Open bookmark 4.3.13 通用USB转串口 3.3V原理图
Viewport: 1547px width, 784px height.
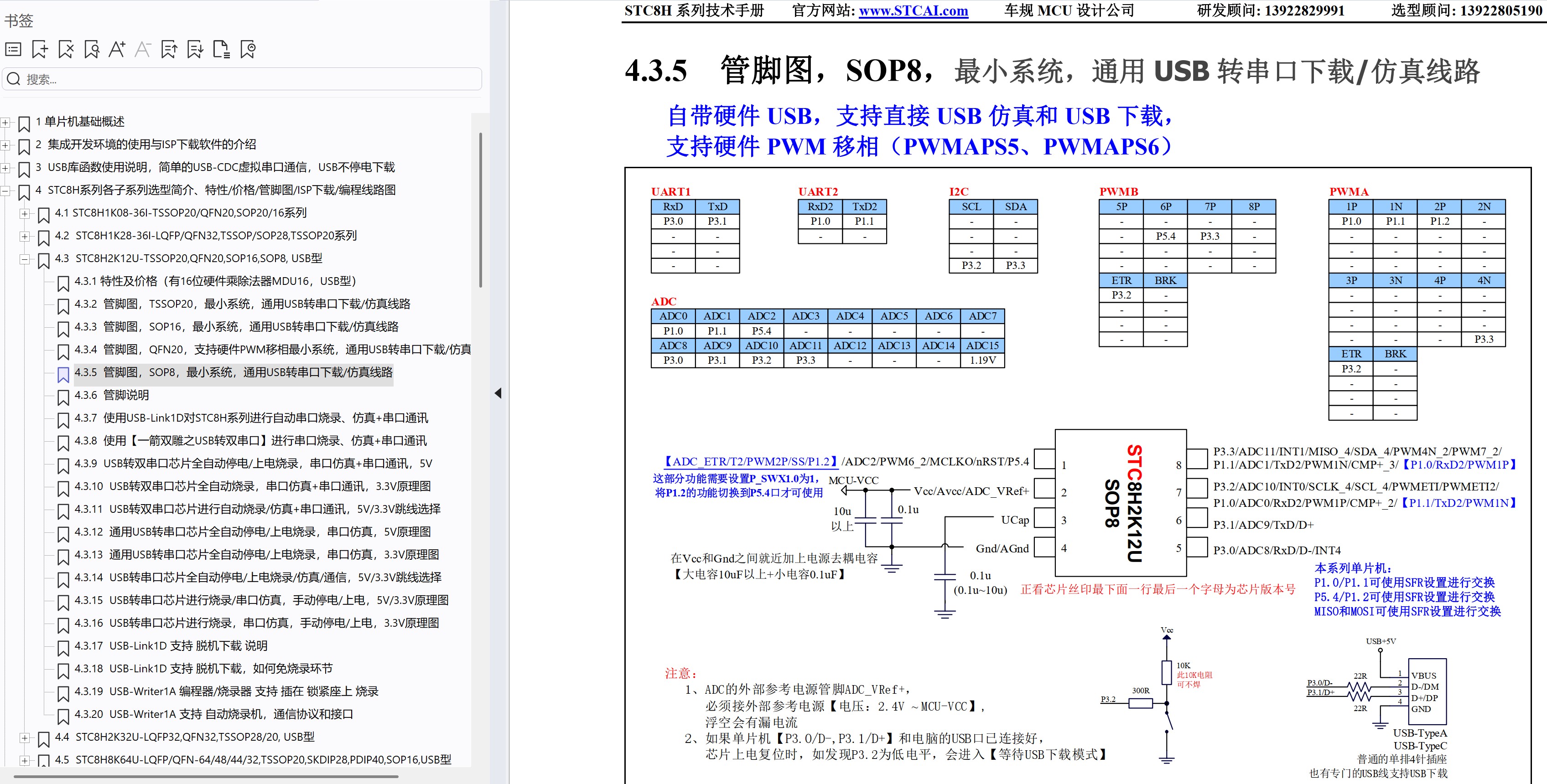[256, 555]
